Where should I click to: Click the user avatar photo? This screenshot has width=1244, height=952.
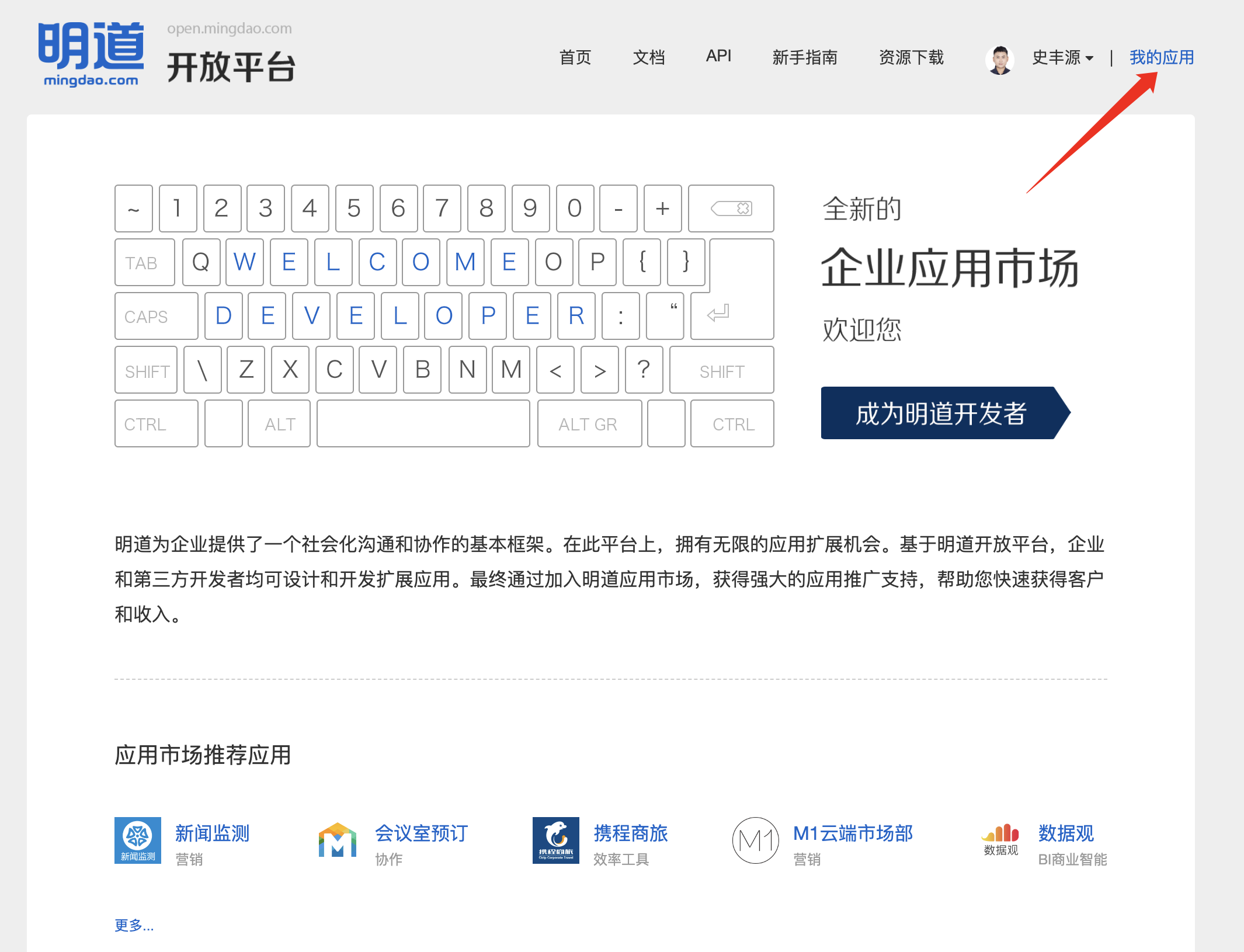pyautogui.click(x=999, y=59)
